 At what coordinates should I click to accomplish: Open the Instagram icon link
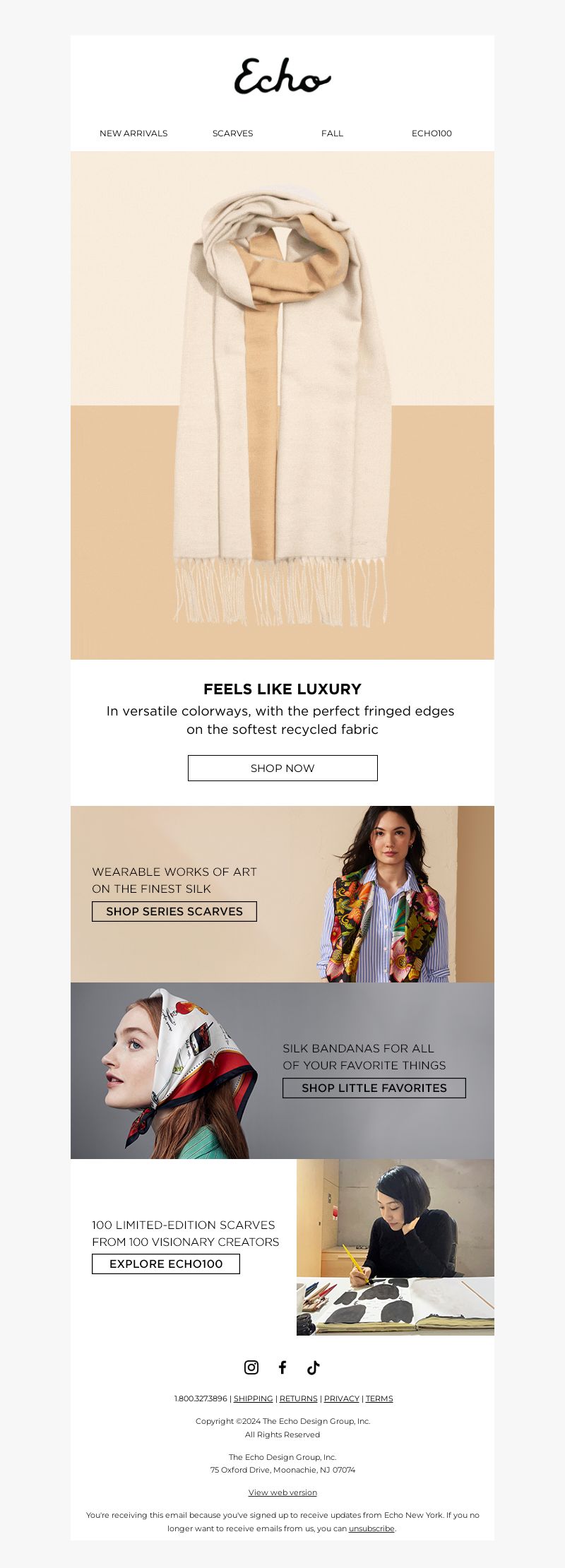[251, 1367]
